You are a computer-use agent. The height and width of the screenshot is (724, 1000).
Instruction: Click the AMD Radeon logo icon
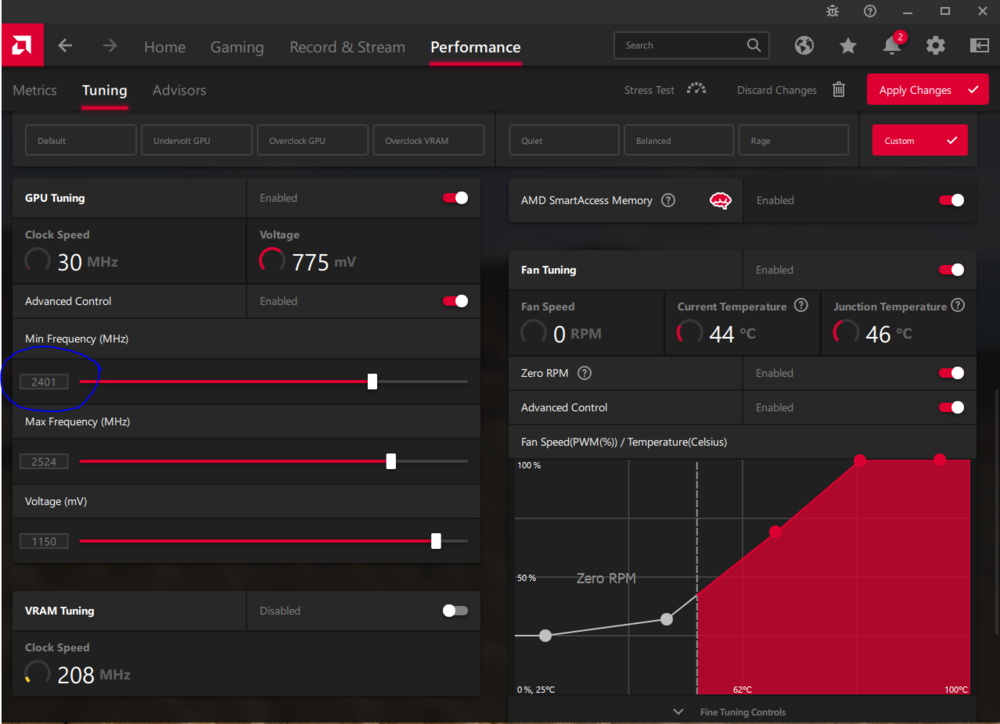coord(21,45)
